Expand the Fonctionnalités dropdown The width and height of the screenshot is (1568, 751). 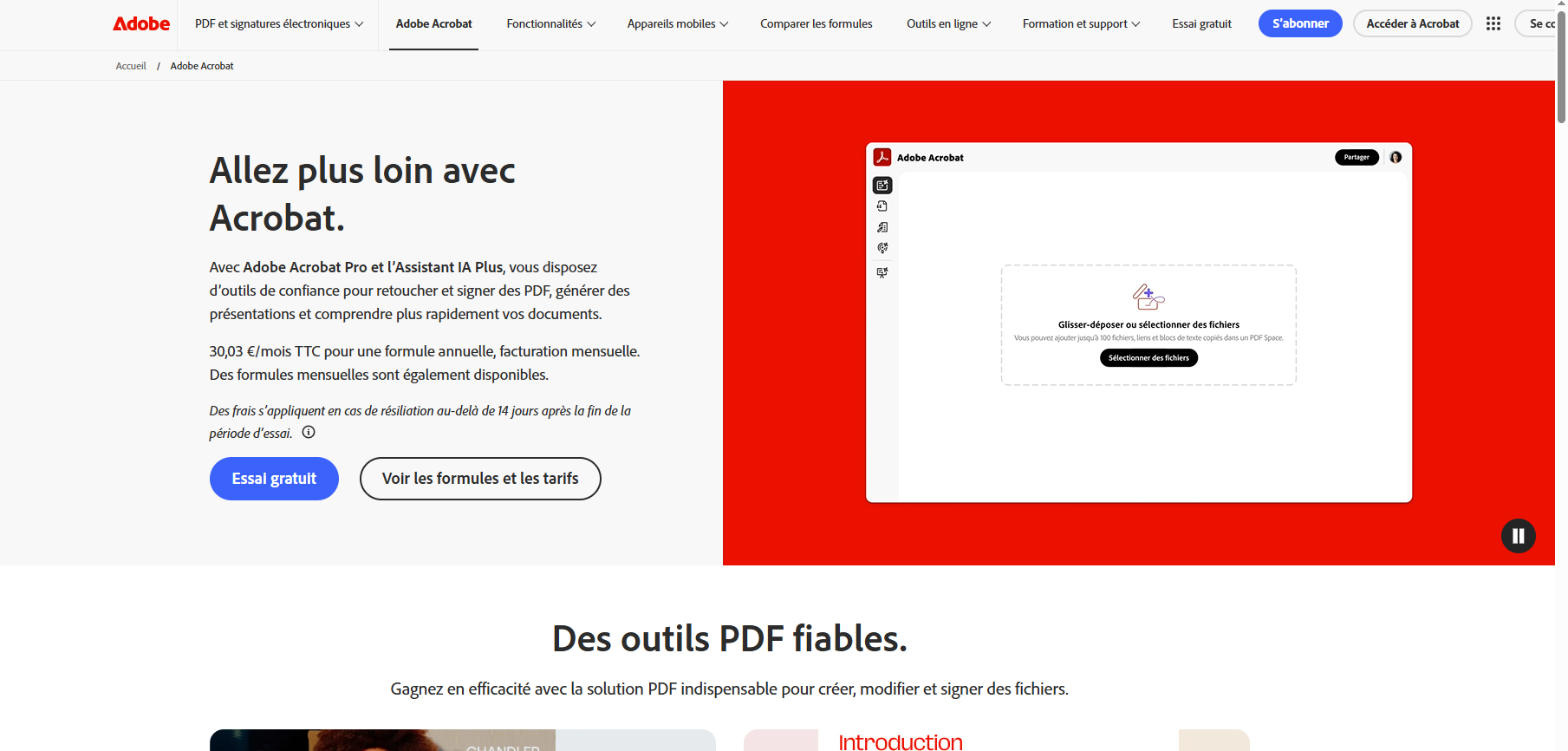pos(551,24)
